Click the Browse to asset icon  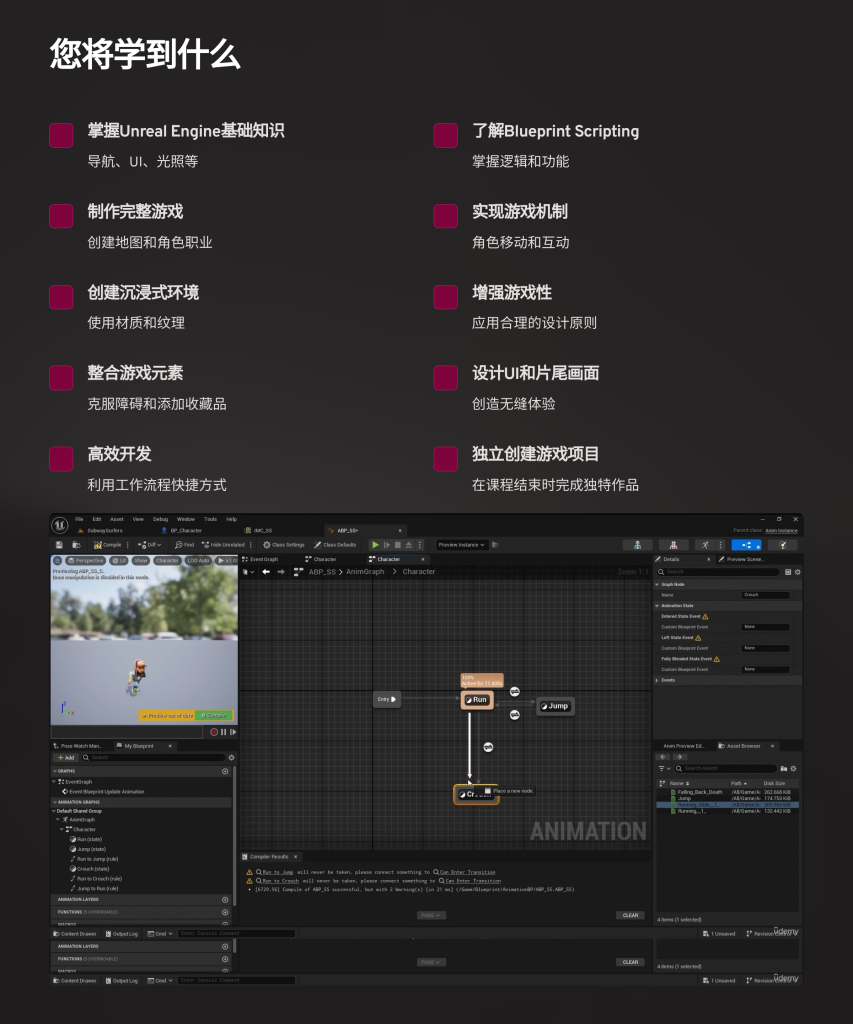pyautogui.click(x=76, y=545)
